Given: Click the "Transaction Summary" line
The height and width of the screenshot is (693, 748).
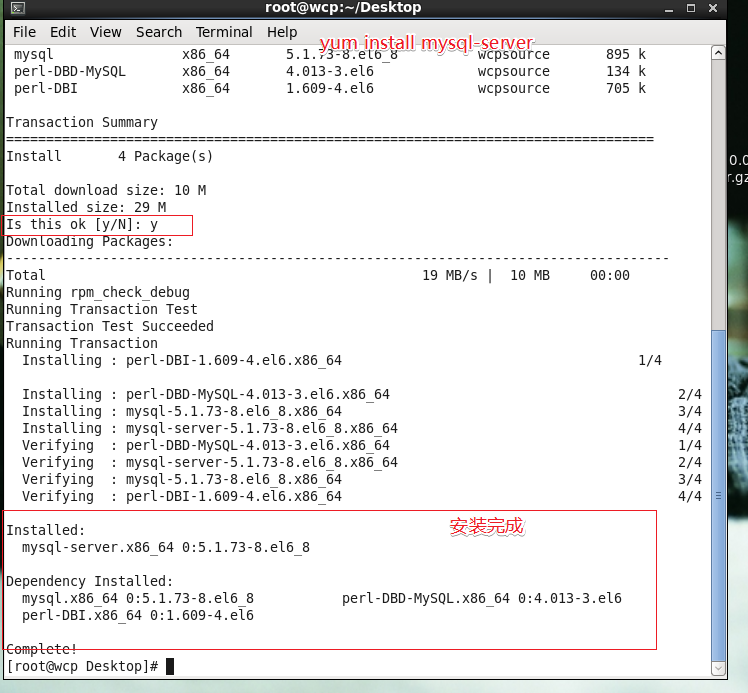Looking at the screenshot, I should click(82, 123).
